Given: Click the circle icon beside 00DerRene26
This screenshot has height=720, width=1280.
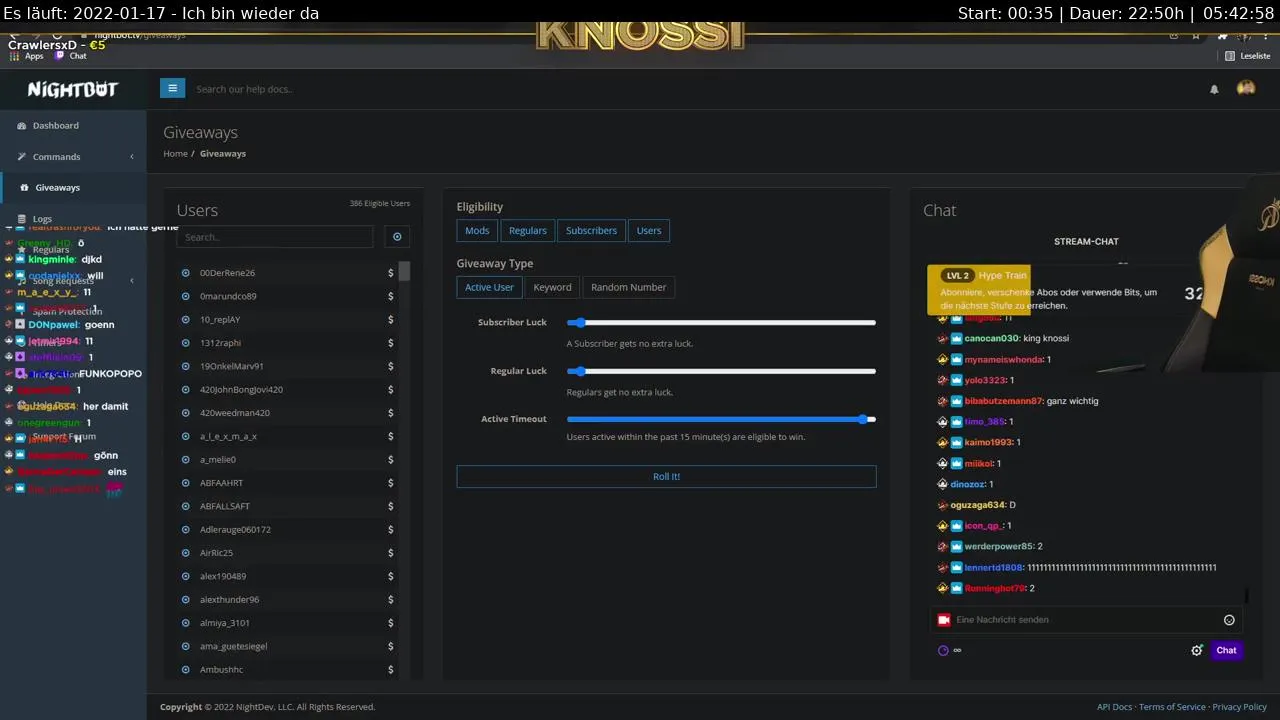Looking at the screenshot, I should pos(185,273).
